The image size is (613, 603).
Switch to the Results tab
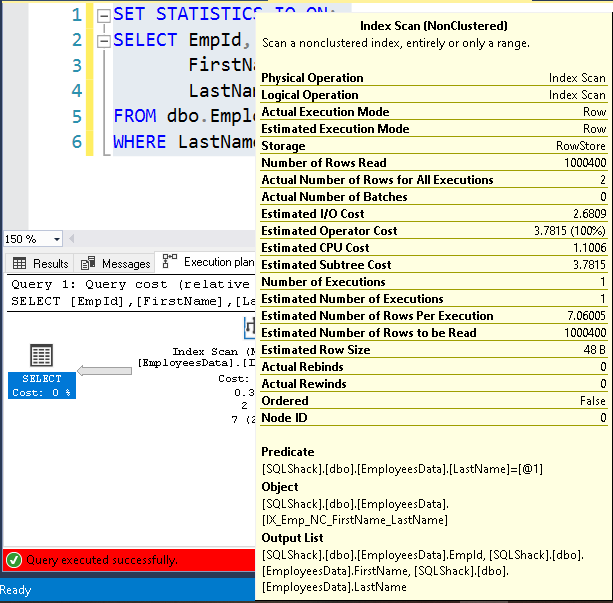(41, 264)
